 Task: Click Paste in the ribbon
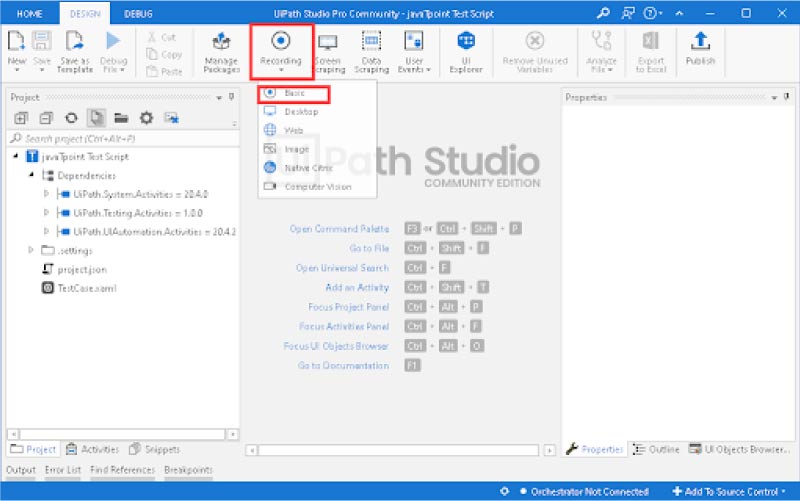(x=164, y=71)
